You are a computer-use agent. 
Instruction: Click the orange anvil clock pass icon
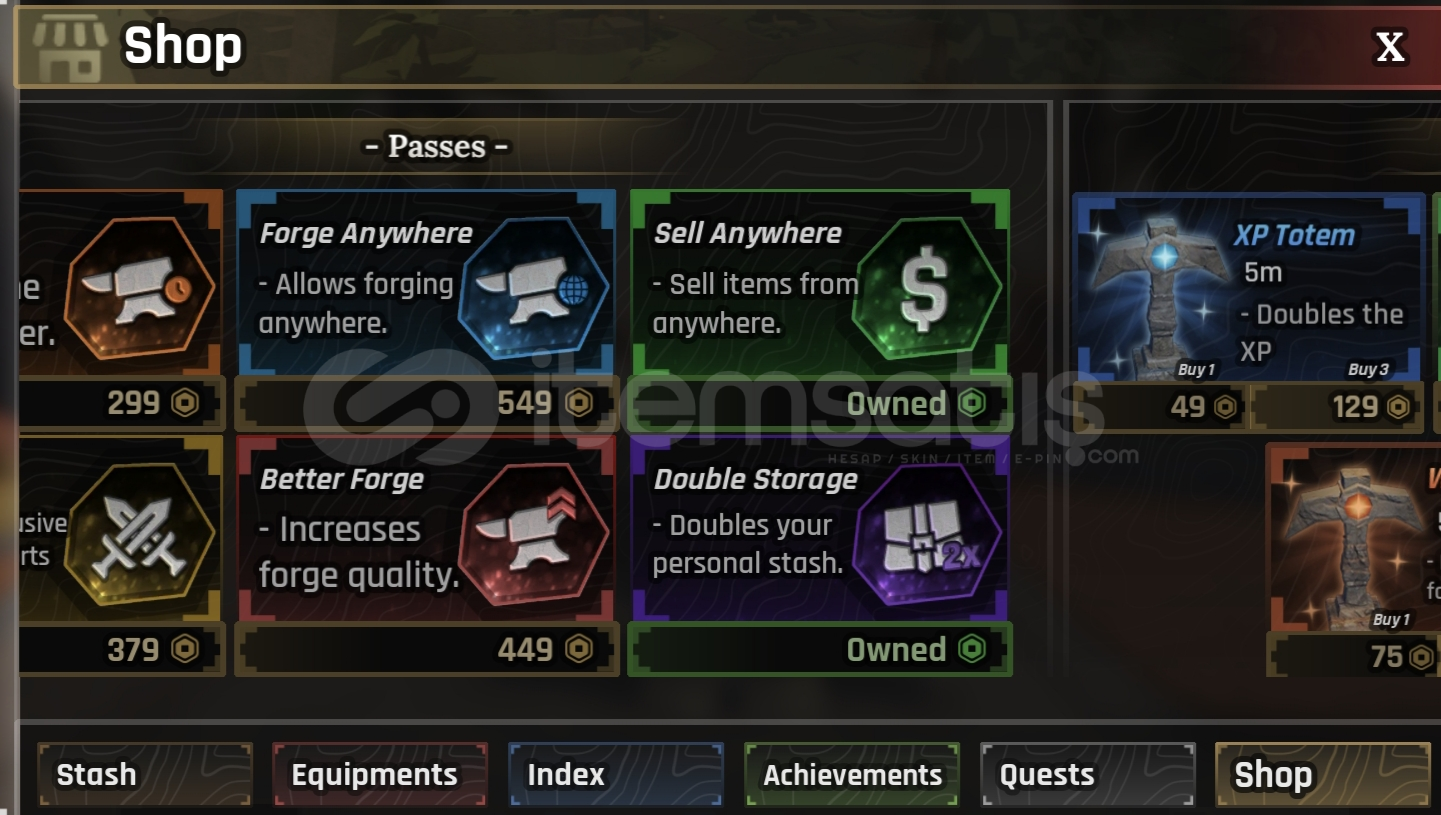(140, 289)
